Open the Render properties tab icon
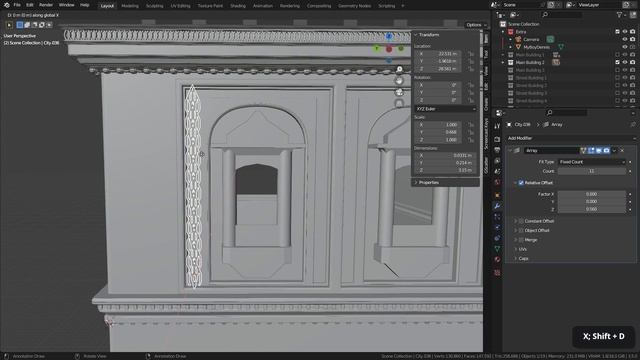 pos(497,140)
